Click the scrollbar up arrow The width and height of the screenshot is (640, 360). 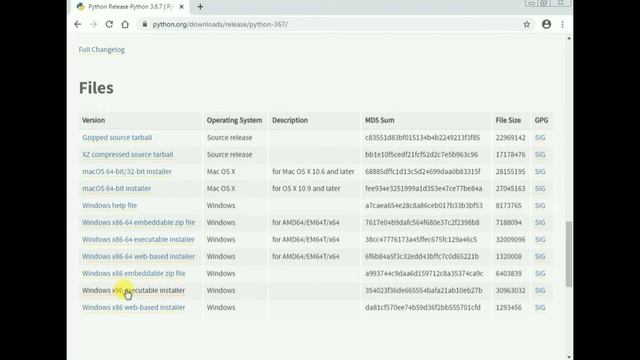pyautogui.click(x=569, y=38)
